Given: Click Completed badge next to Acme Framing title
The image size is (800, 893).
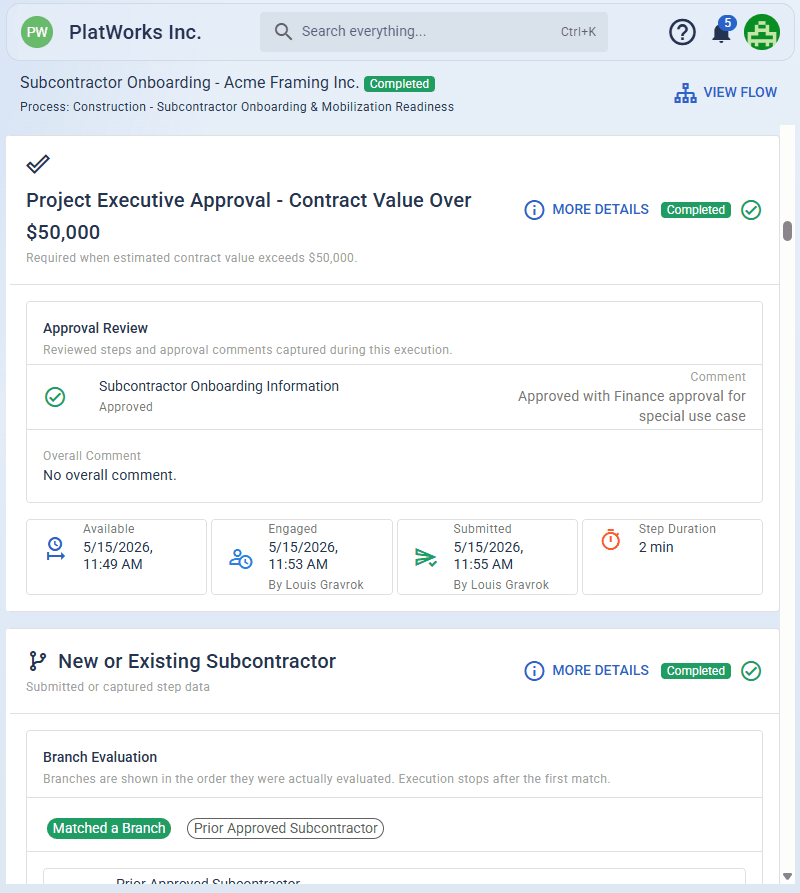Looking at the screenshot, I should pos(399,84).
